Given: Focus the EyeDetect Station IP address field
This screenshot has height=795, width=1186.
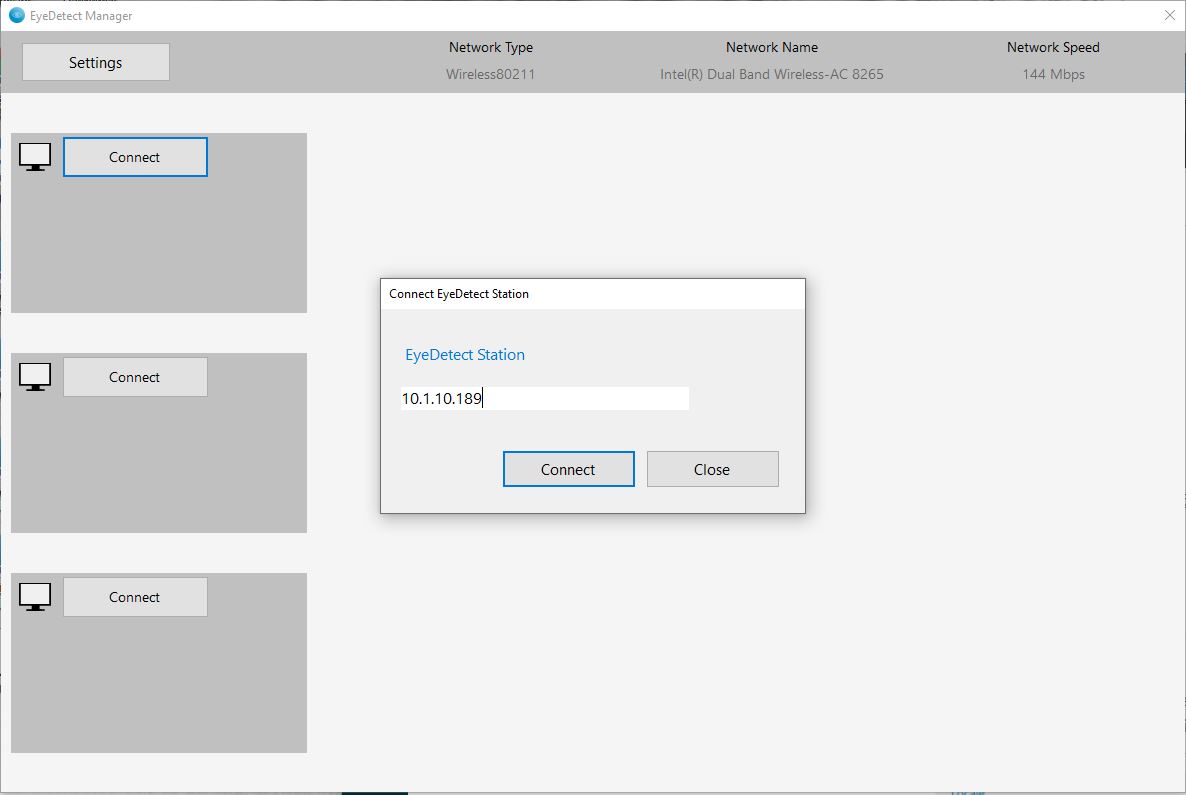Looking at the screenshot, I should point(545,398).
